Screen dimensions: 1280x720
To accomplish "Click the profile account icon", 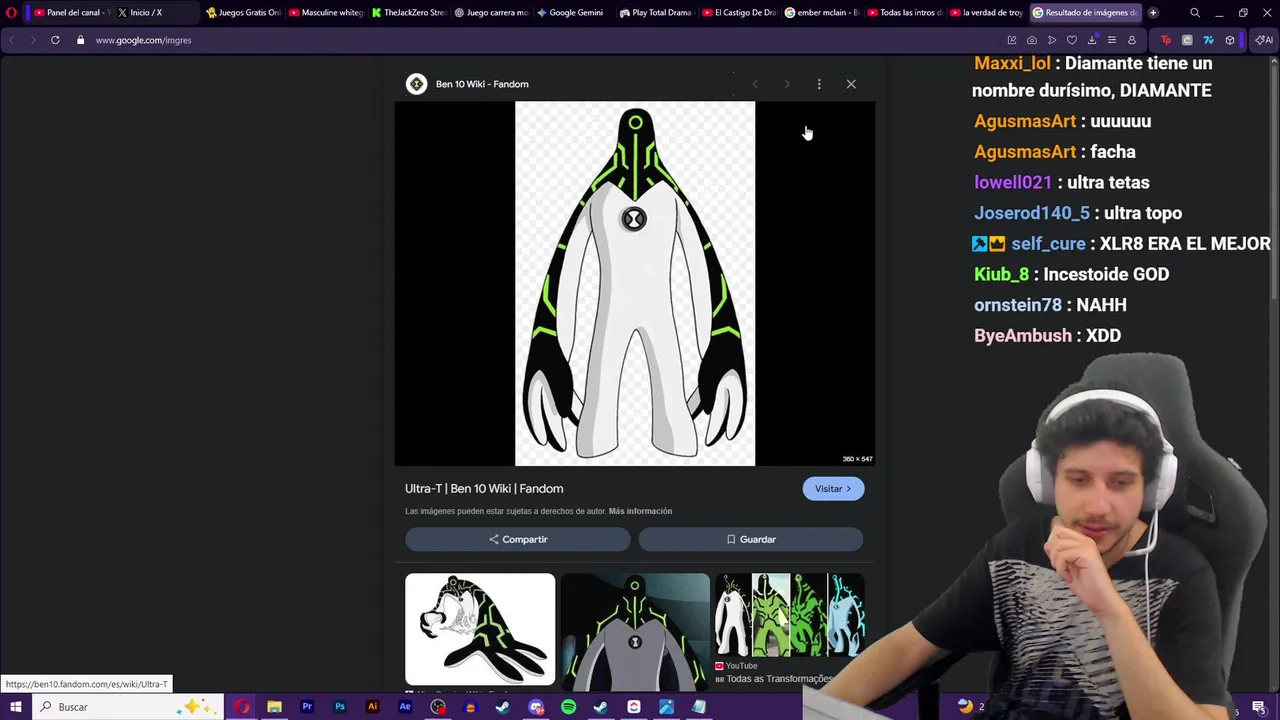I will (1132, 40).
